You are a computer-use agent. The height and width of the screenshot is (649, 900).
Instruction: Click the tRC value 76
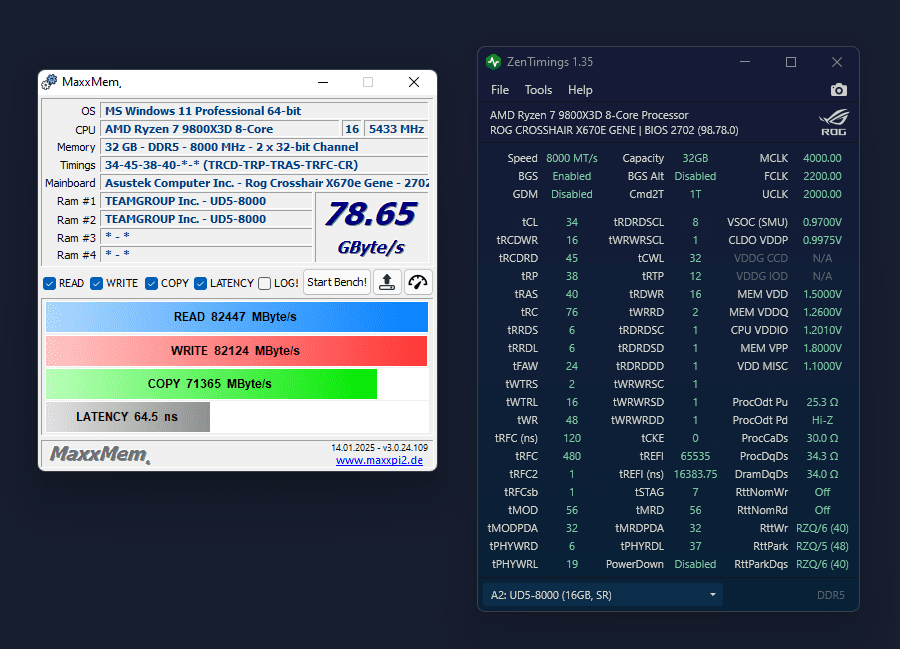pos(572,312)
